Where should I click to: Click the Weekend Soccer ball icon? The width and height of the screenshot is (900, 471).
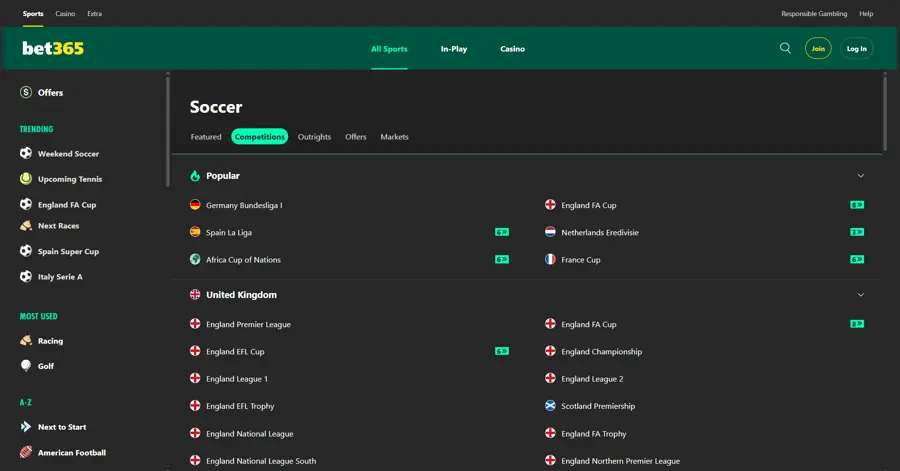[x=26, y=153]
